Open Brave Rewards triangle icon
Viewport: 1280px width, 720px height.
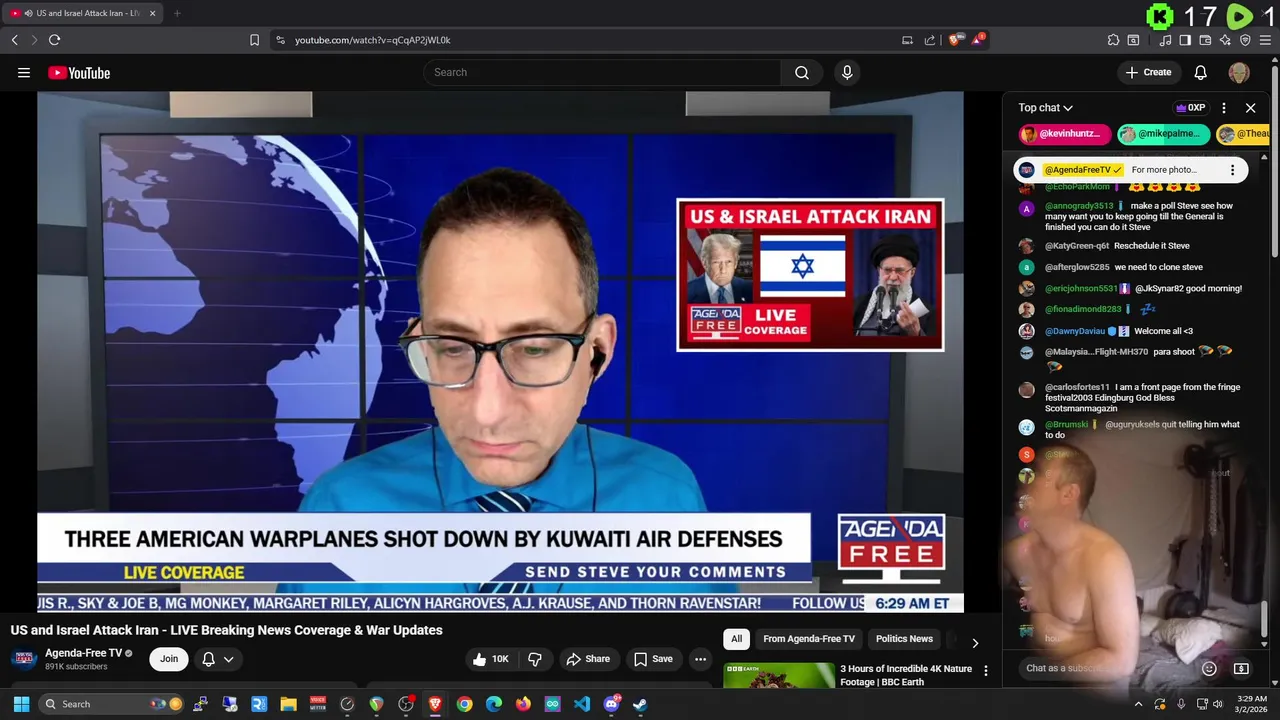click(x=979, y=40)
